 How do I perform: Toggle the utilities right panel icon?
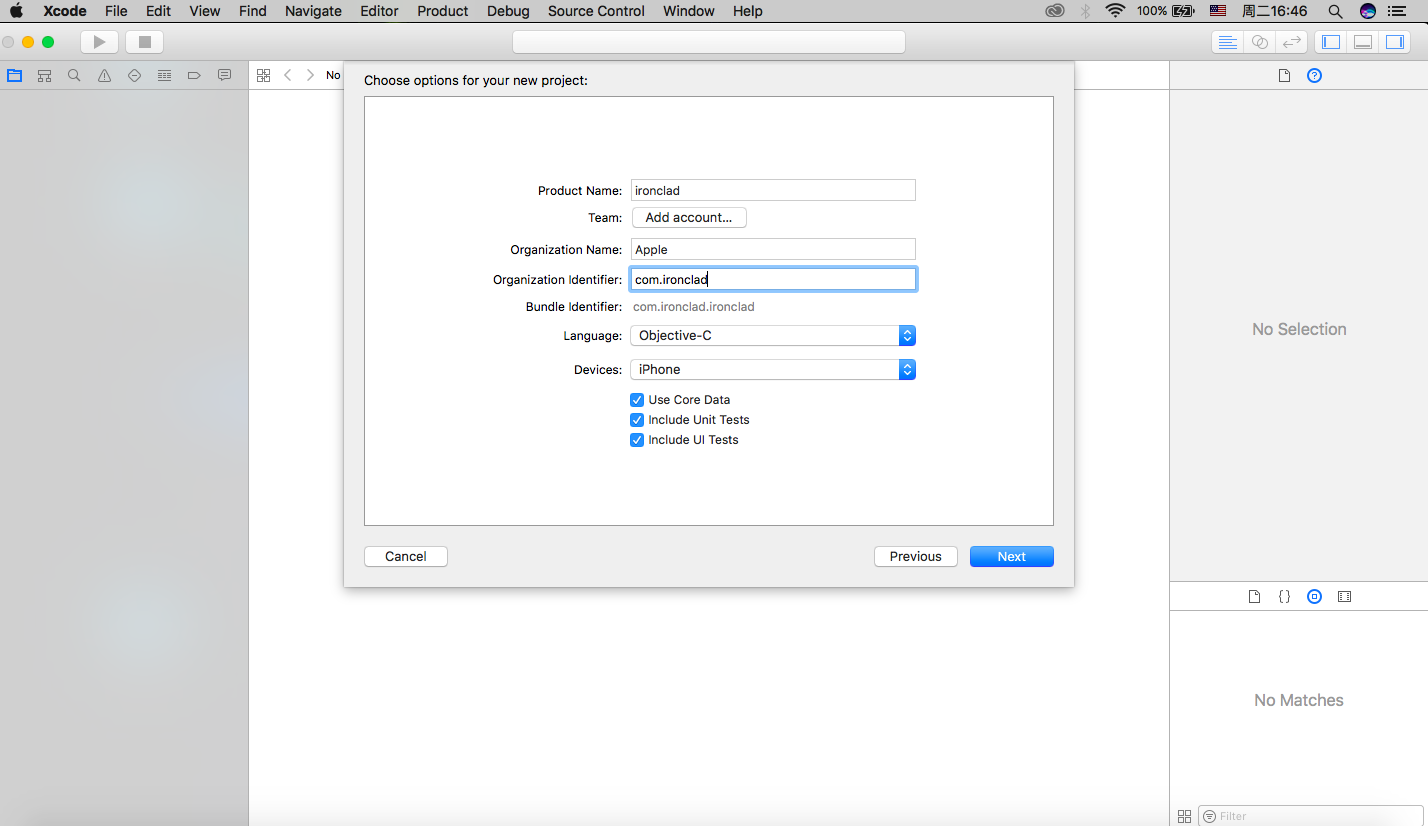click(1394, 42)
